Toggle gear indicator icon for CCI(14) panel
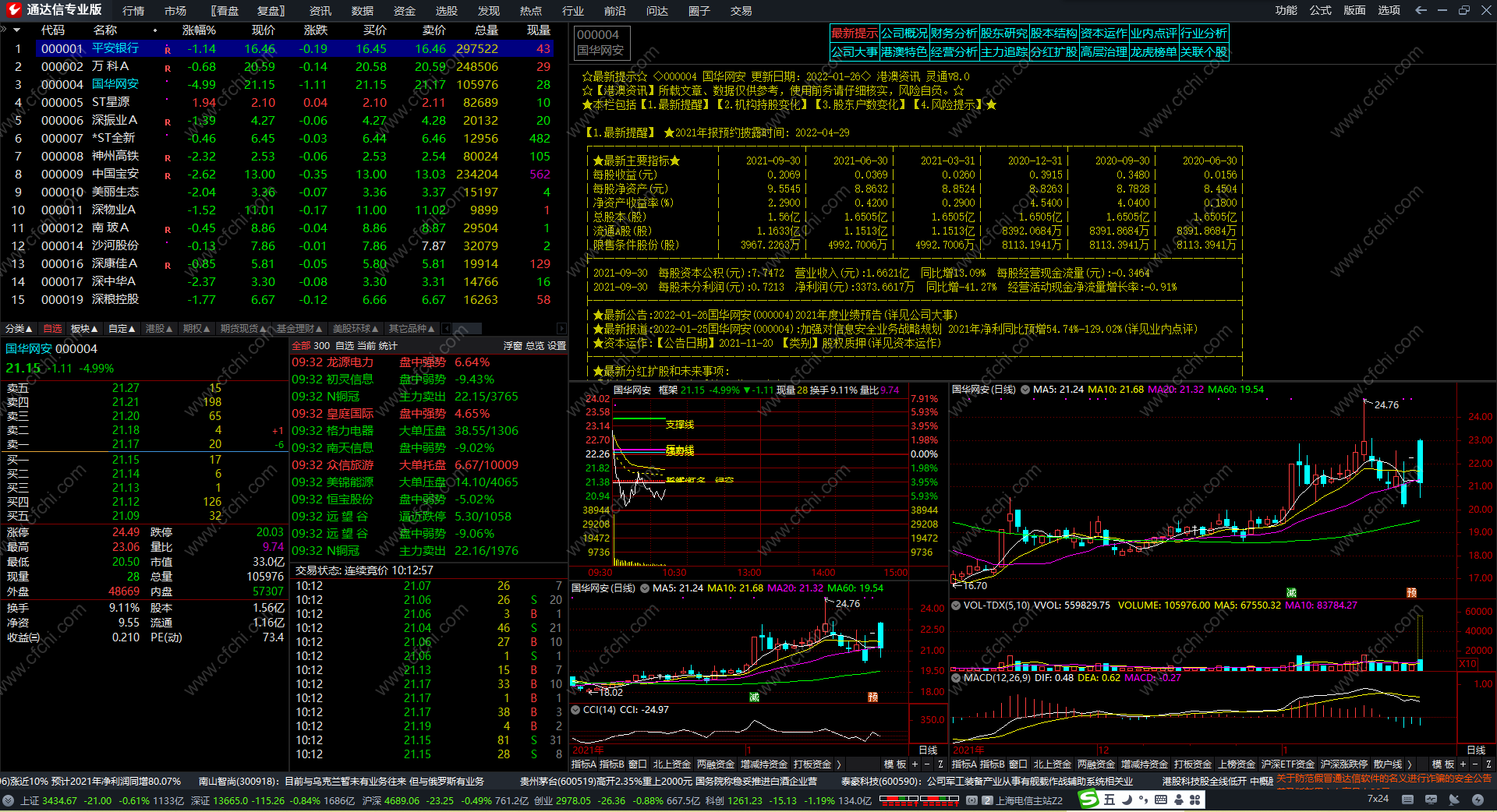 pyautogui.click(x=575, y=710)
